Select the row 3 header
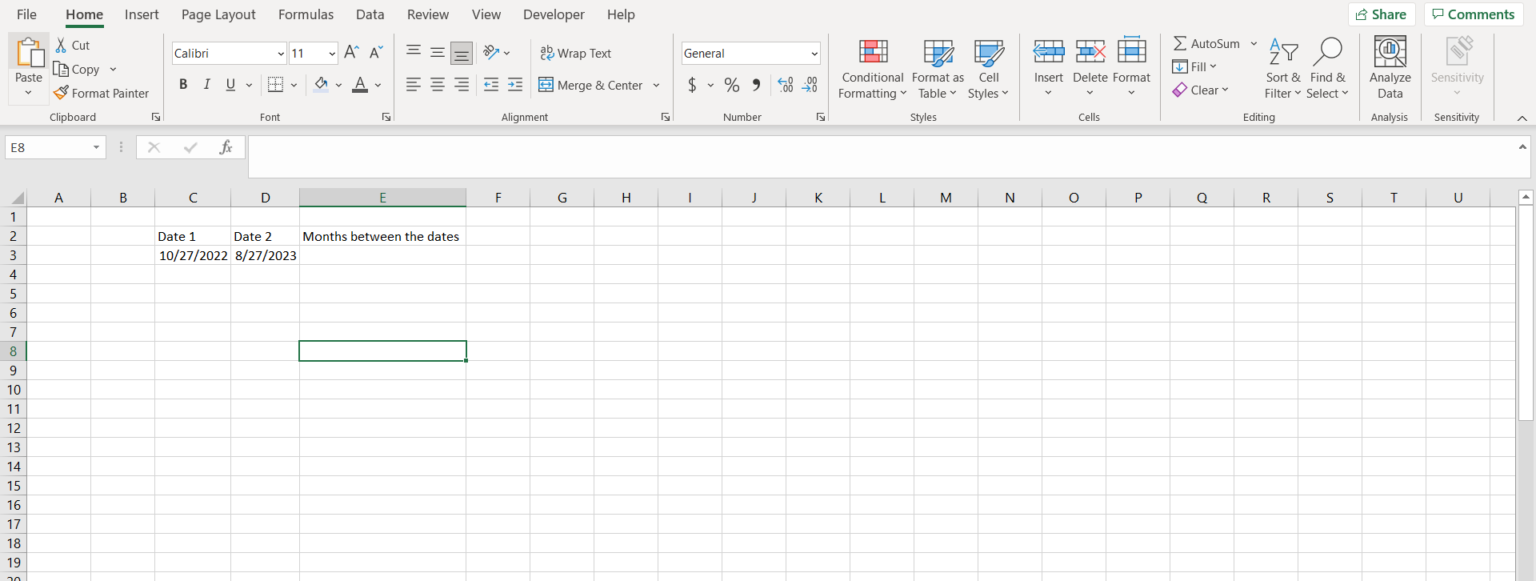The height and width of the screenshot is (581, 1536). [x=13, y=255]
